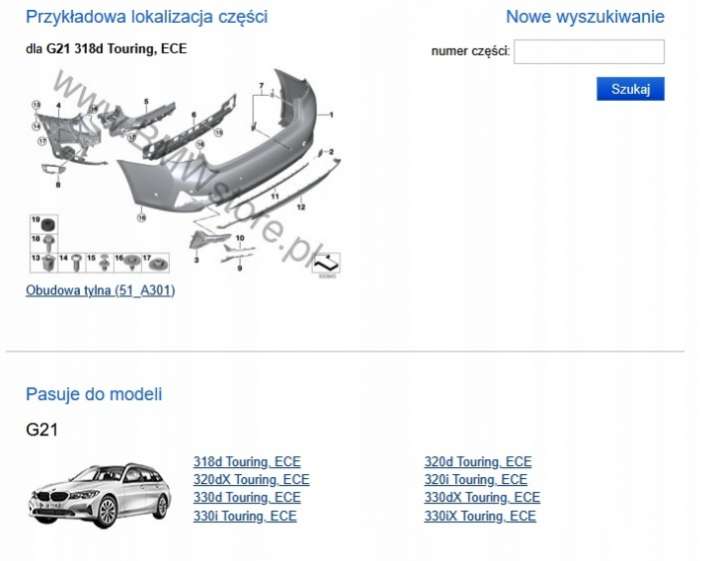Open the 320i Touring, ECE link

pyautogui.click(x=476, y=479)
